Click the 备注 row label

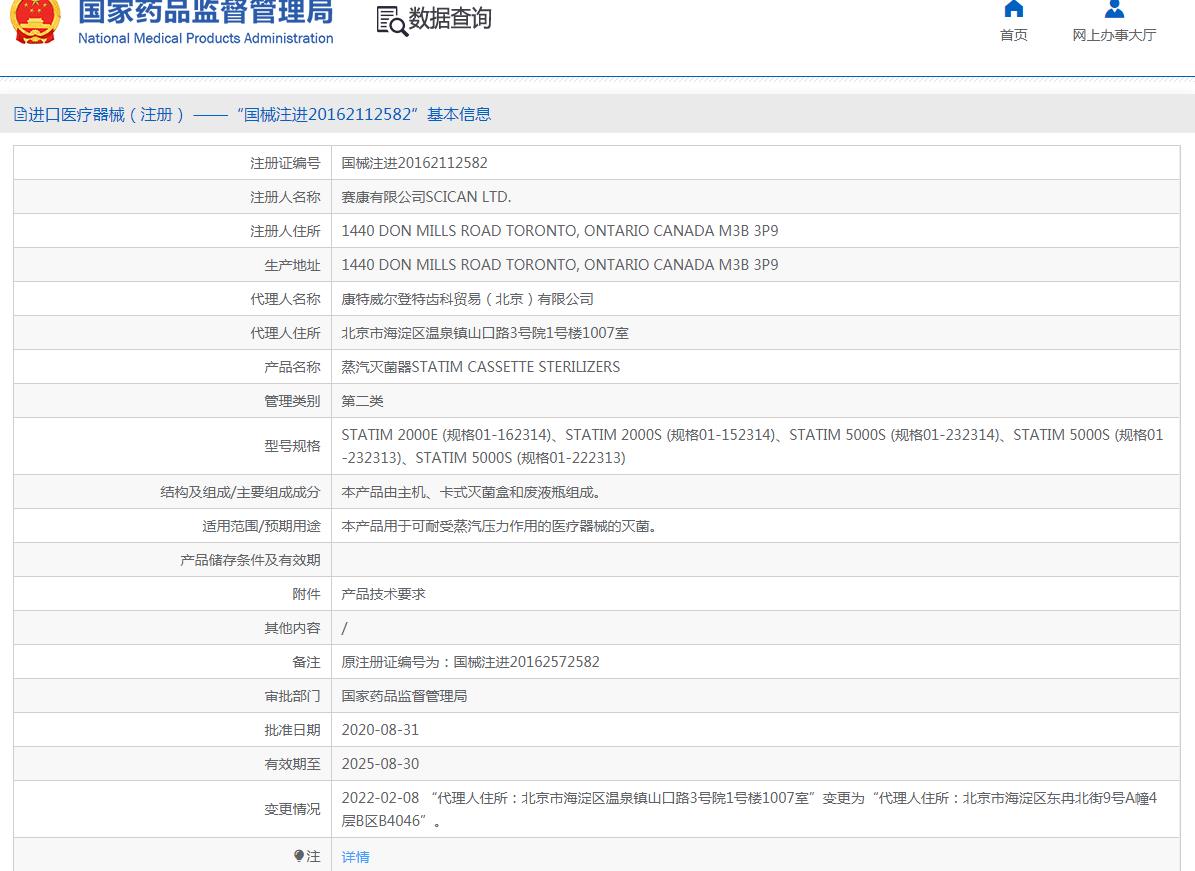(x=306, y=661)
